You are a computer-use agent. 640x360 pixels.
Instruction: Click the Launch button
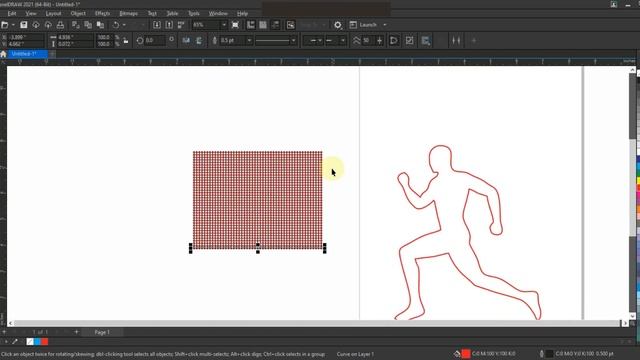click(364, 25)
